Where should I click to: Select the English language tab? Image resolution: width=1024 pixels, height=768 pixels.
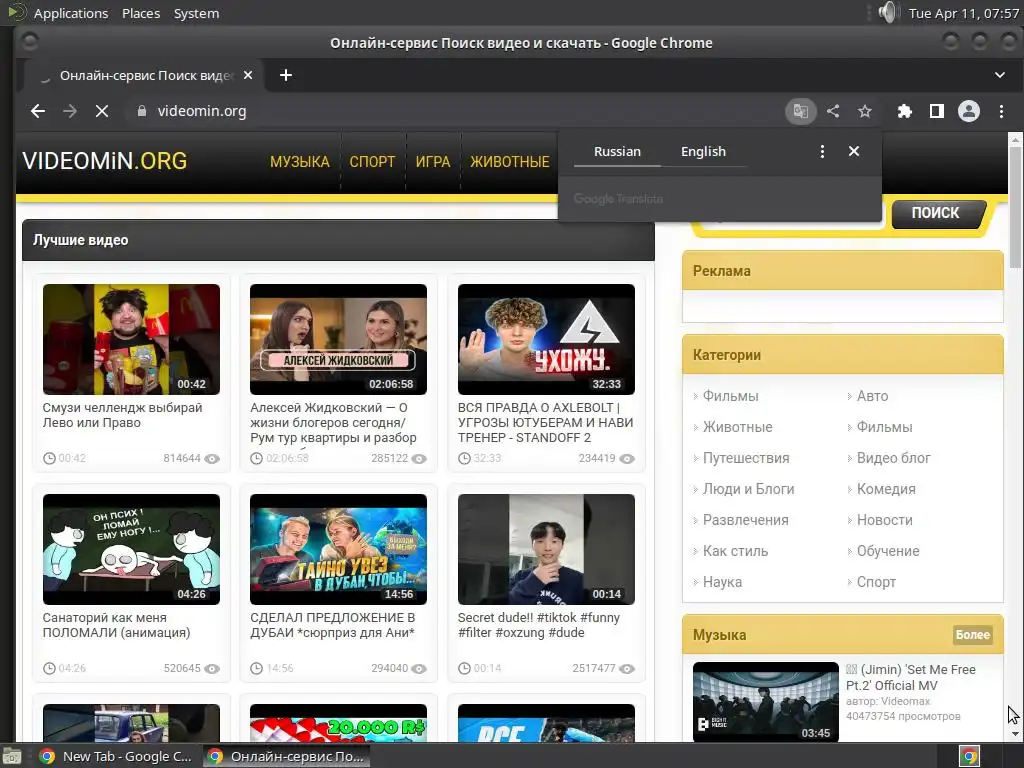point(703,152)
